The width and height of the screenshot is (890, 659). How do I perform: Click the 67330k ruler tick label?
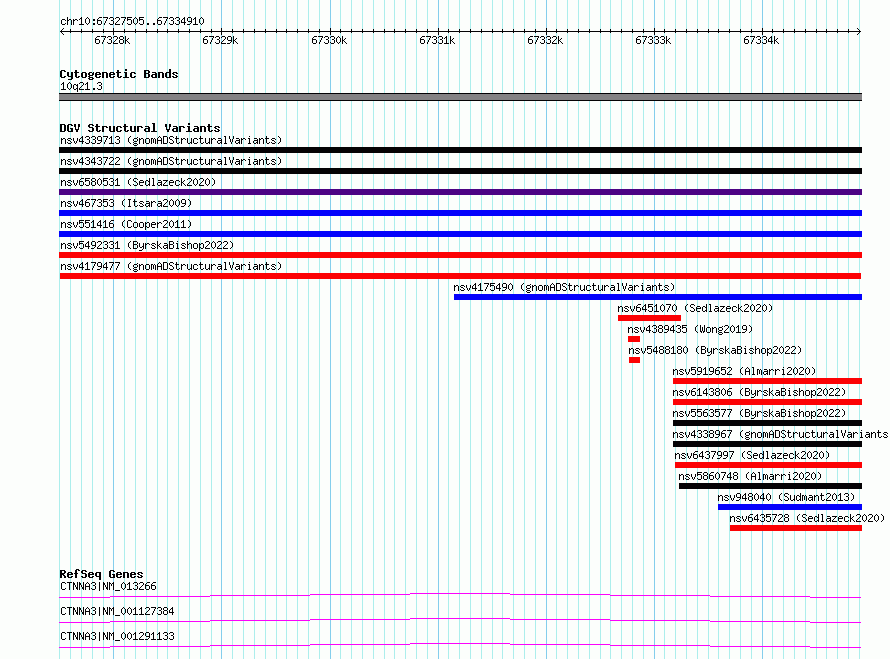click(x=329, y=41)
